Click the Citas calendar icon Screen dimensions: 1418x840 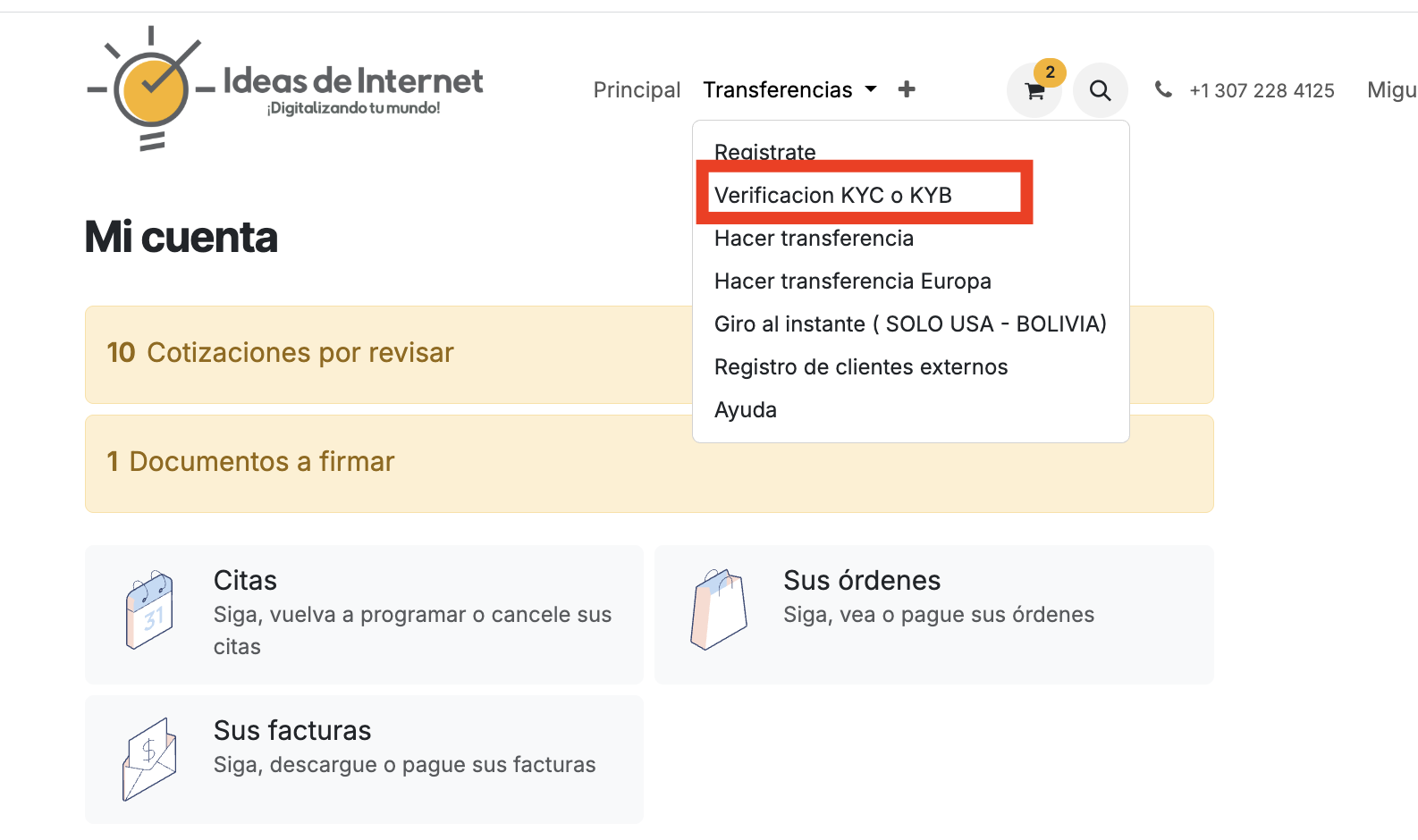149,610
